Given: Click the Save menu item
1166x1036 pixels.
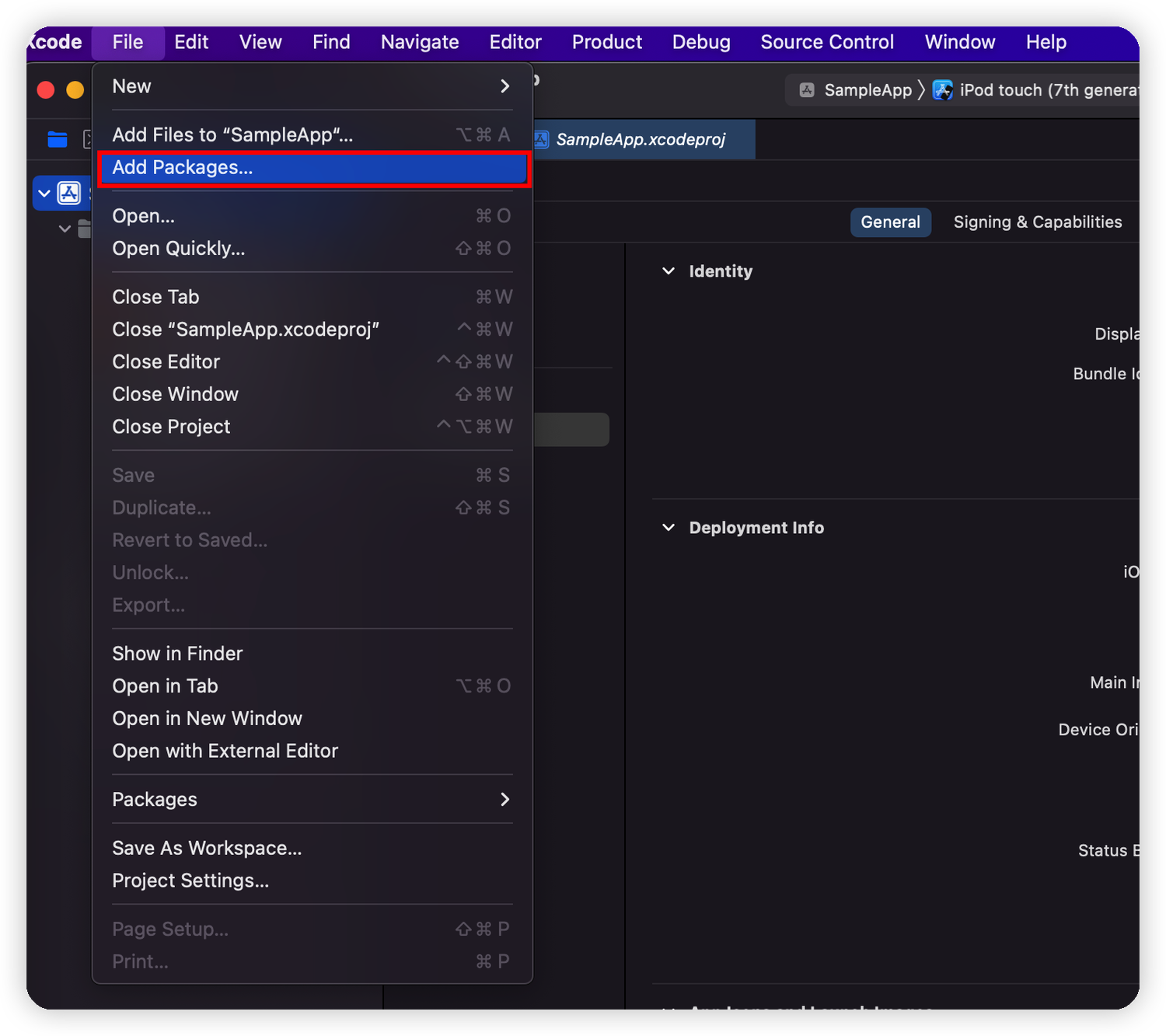Looking at the screenshot, I should click(x=312, y=476).
